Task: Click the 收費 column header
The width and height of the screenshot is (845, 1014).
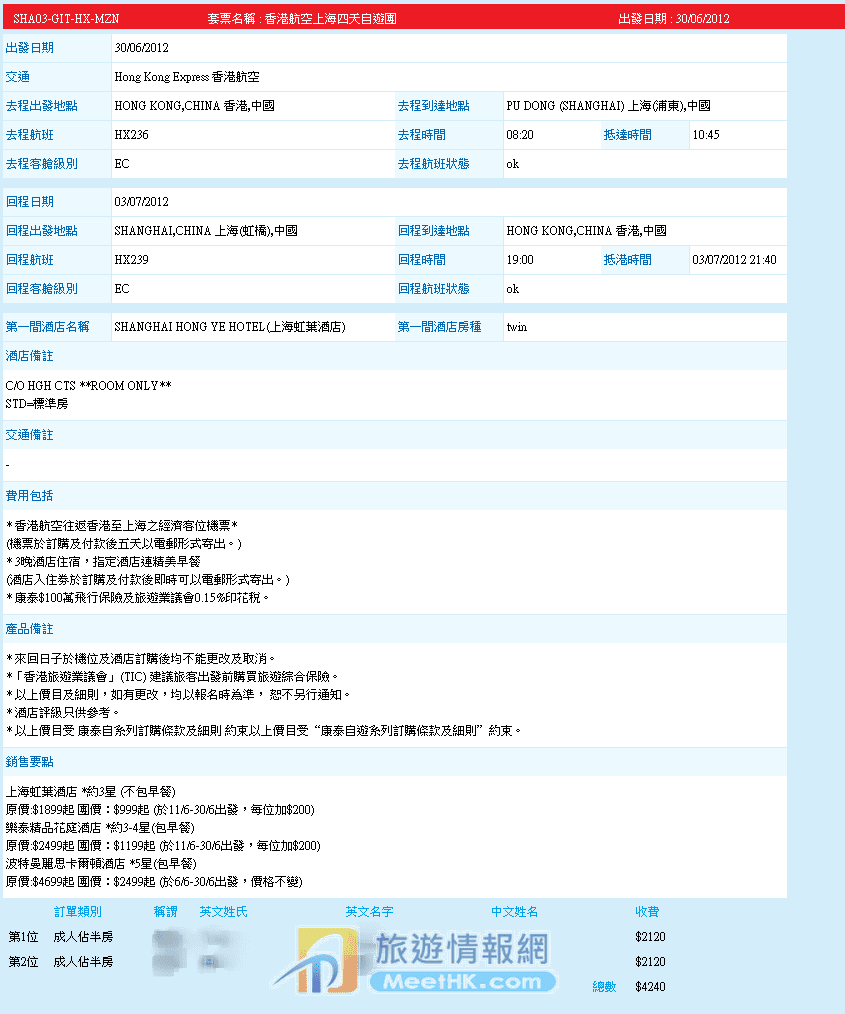Action: pyautogui.click(x=647, y=912)
